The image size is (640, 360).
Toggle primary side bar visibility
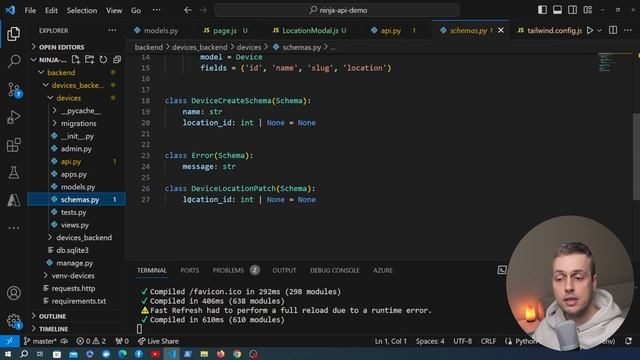coord(542,10)
